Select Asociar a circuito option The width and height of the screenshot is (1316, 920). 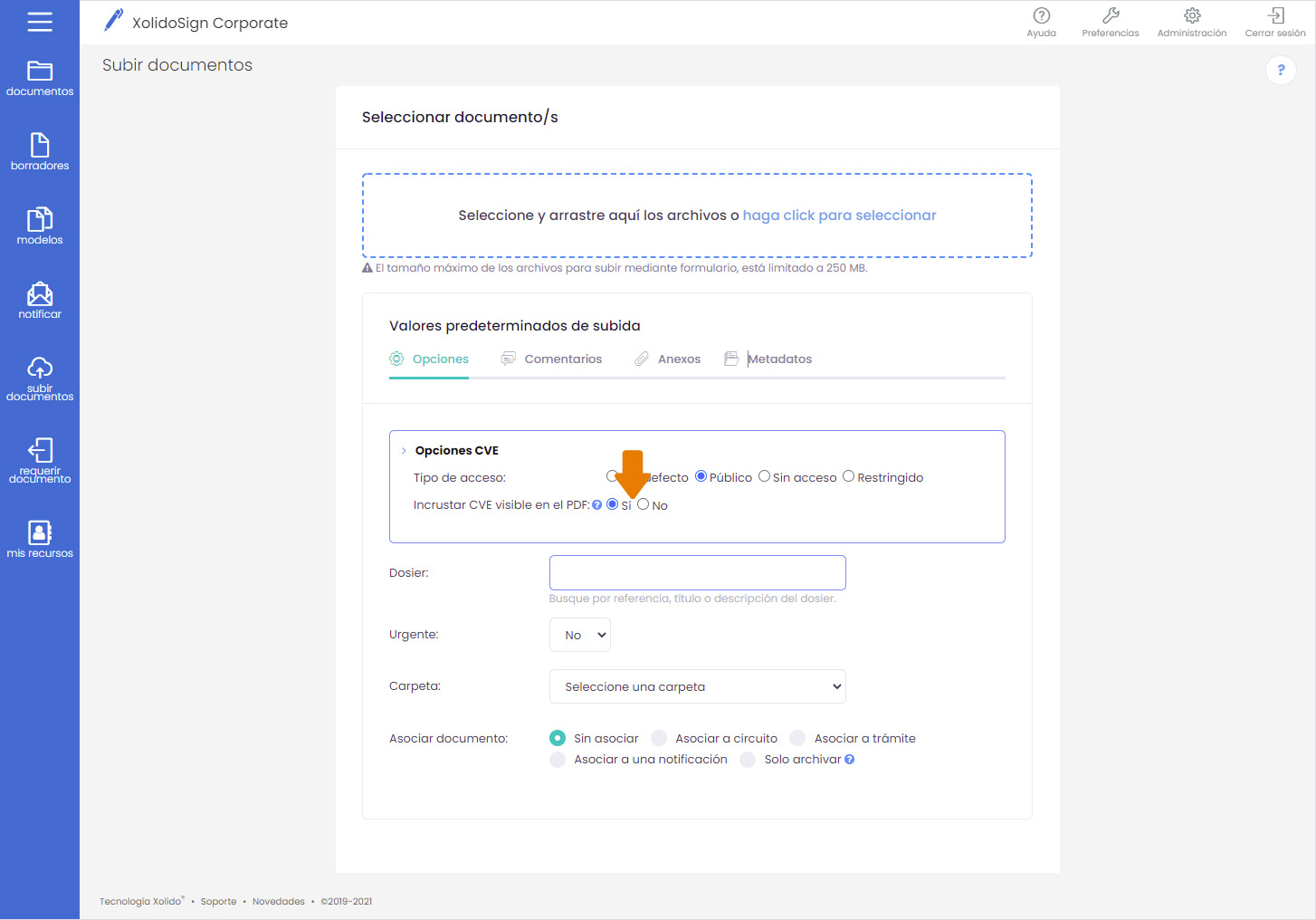click(x=659, y=738)
